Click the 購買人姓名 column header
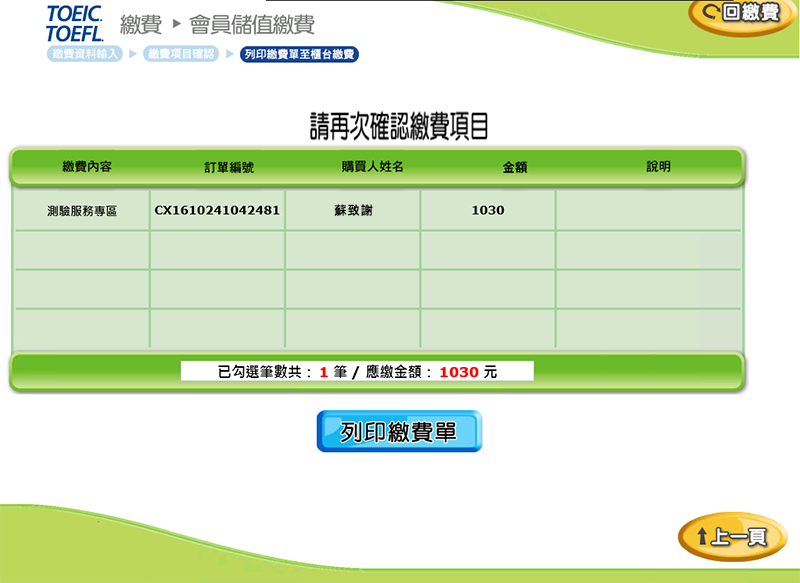Image resolution: width=800 pixels, height=583 pixels. tap(372, 167)
